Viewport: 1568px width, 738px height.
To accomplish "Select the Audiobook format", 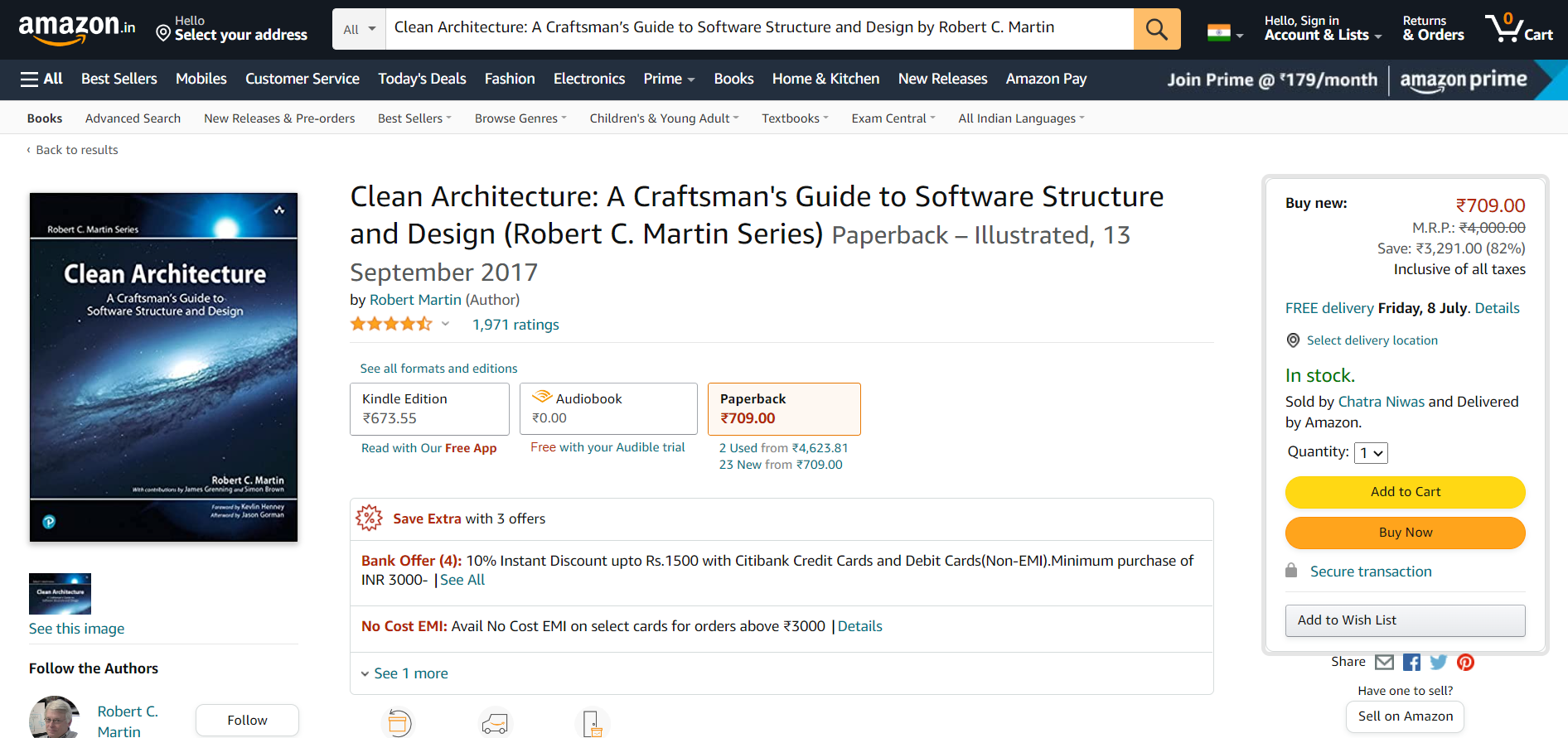I will pyautogui.click(x=608, y=408).
